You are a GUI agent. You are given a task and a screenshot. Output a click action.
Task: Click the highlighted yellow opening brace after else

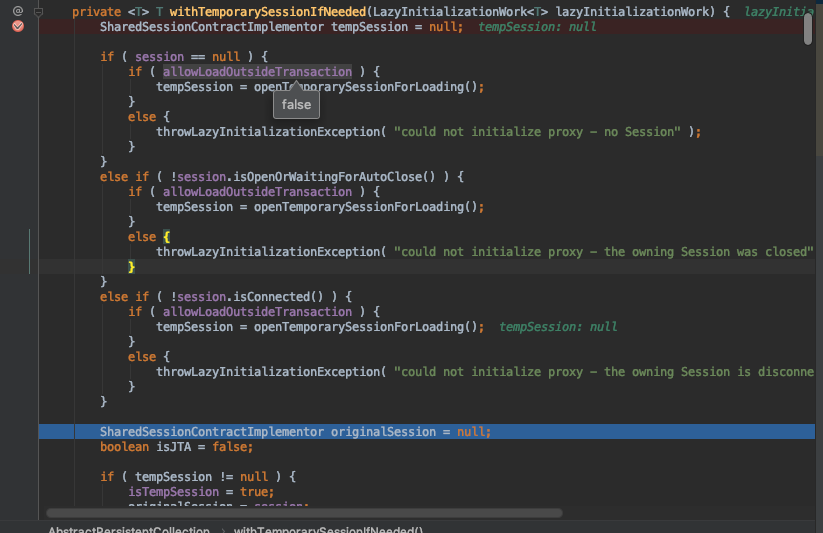[167, 237]
